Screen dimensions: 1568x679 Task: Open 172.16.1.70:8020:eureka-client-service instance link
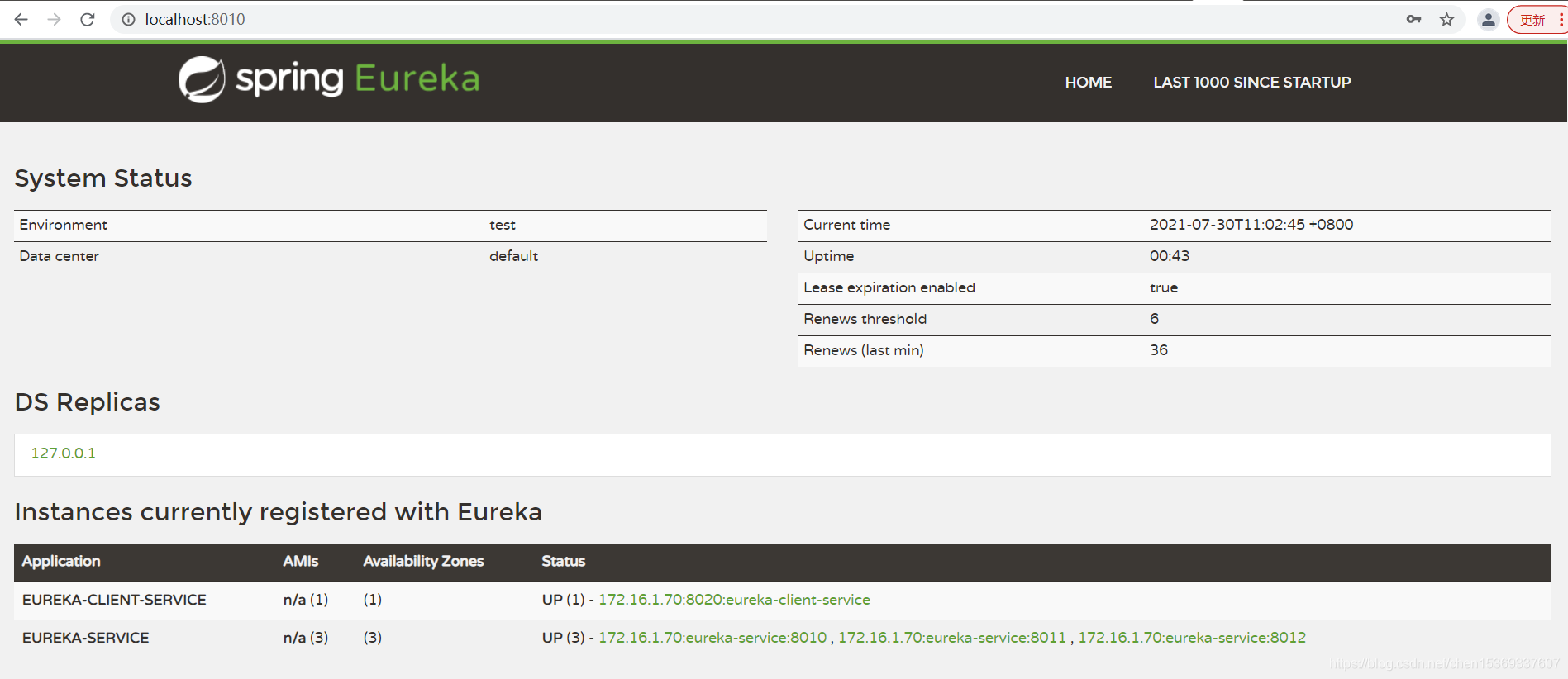(x=734, y=600)
